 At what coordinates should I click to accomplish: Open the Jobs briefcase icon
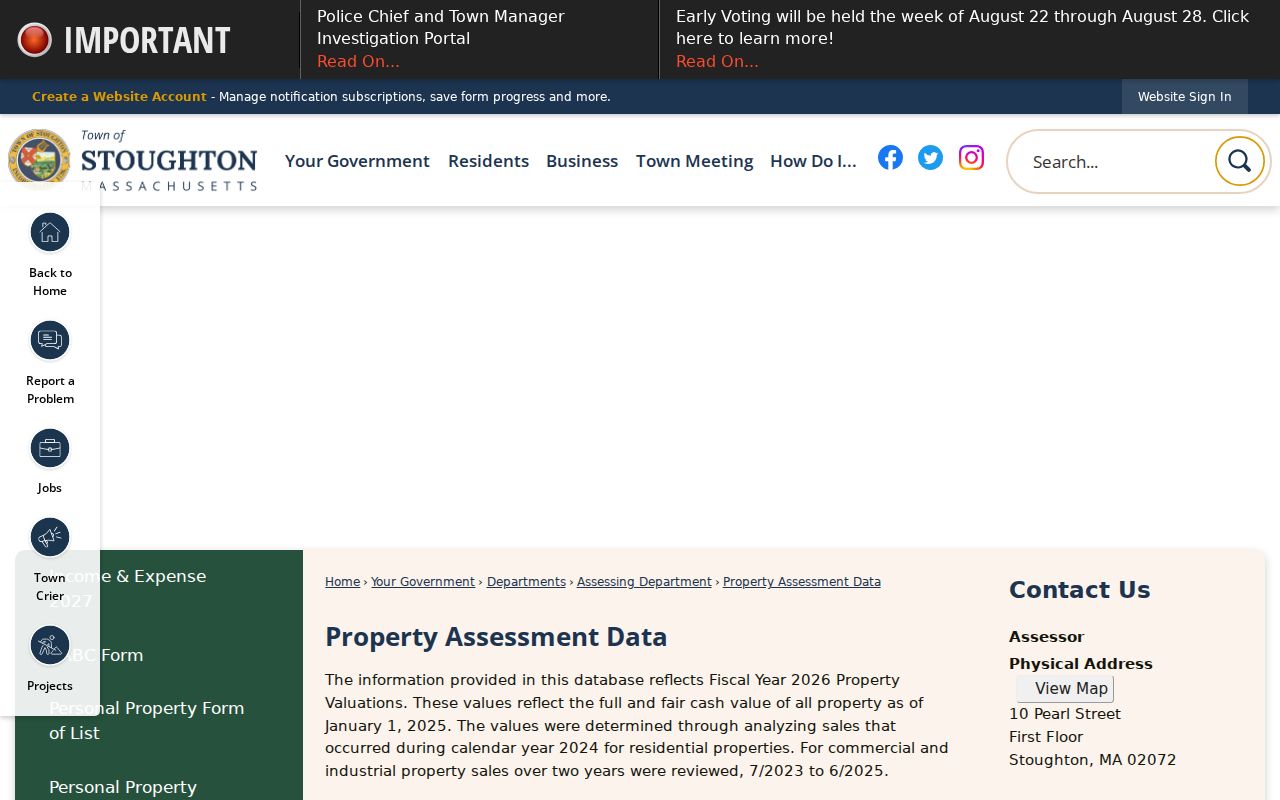coord(50,449)
